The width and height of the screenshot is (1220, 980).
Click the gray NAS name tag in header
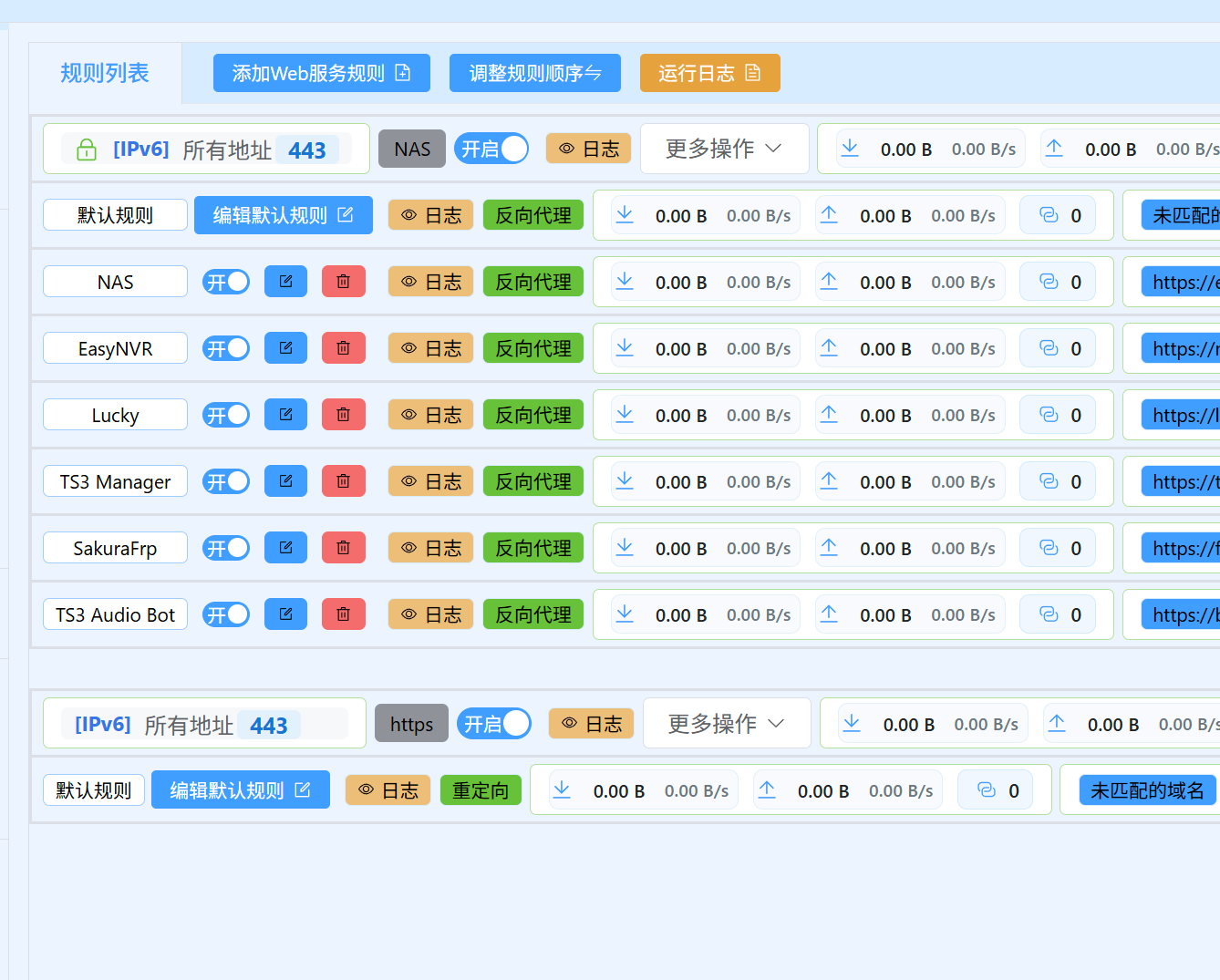point(412,149)
